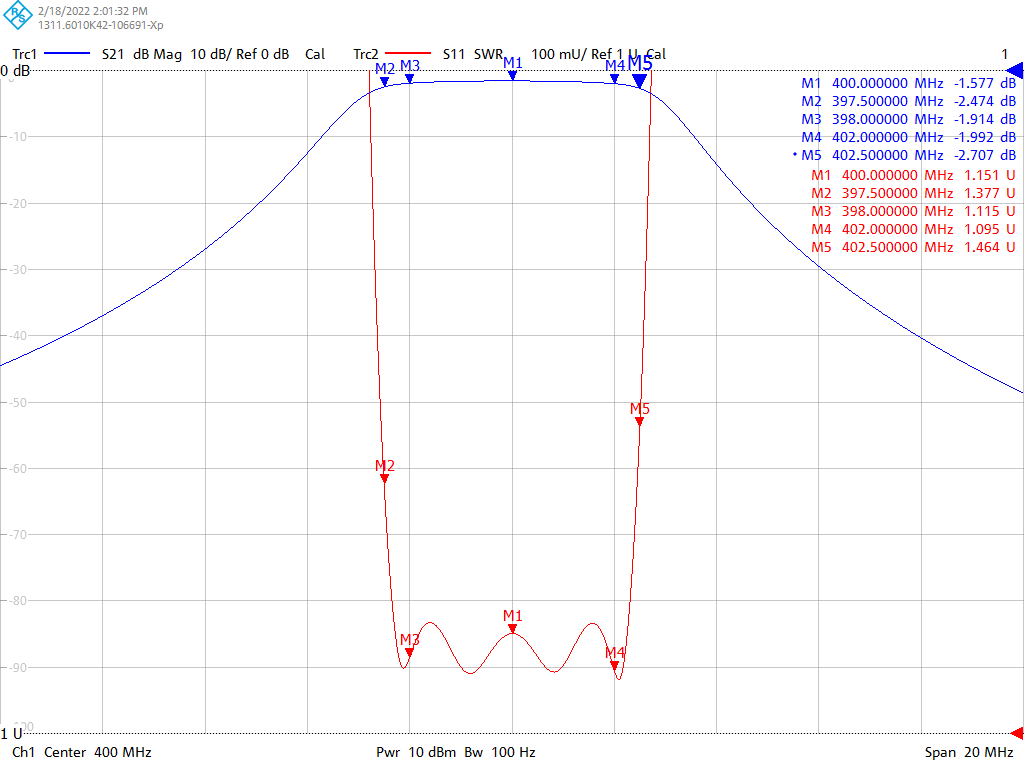
Task: Click the blue M1 readout -1.577 dB
Action: tap(908, 83)
